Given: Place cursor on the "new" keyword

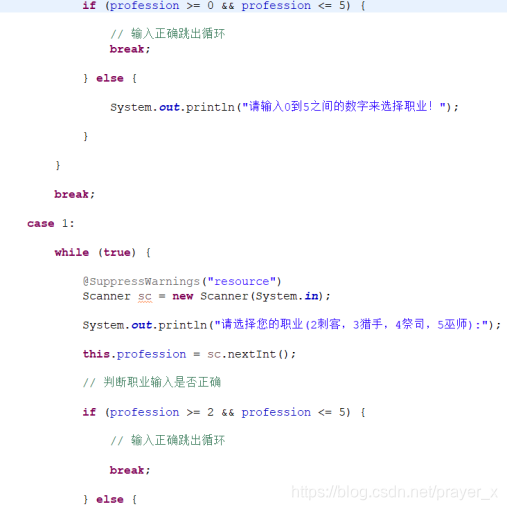Looking at the screenshot, I should point(183,296).
